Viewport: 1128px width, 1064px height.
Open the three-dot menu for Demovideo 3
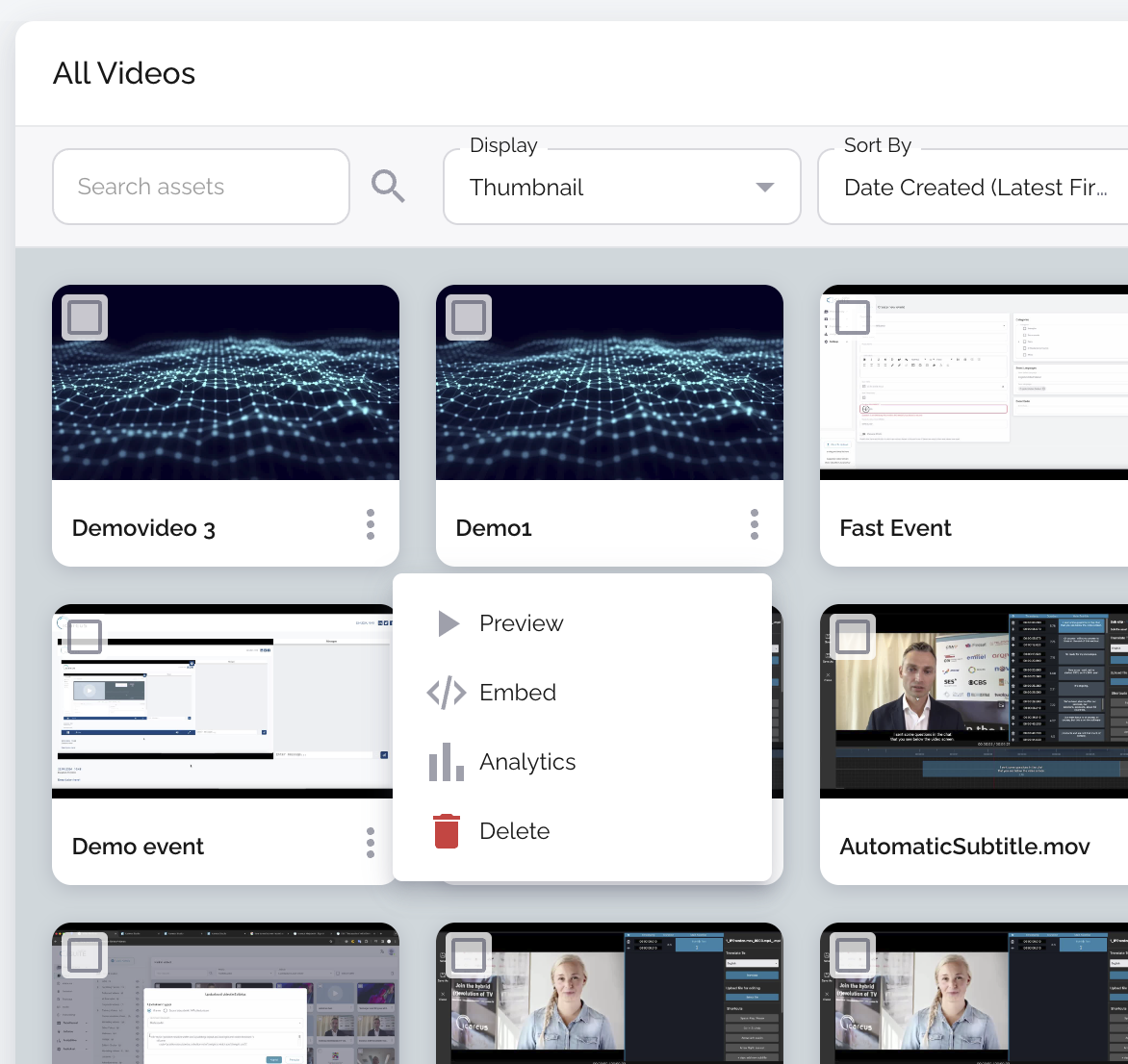[371, 525]
